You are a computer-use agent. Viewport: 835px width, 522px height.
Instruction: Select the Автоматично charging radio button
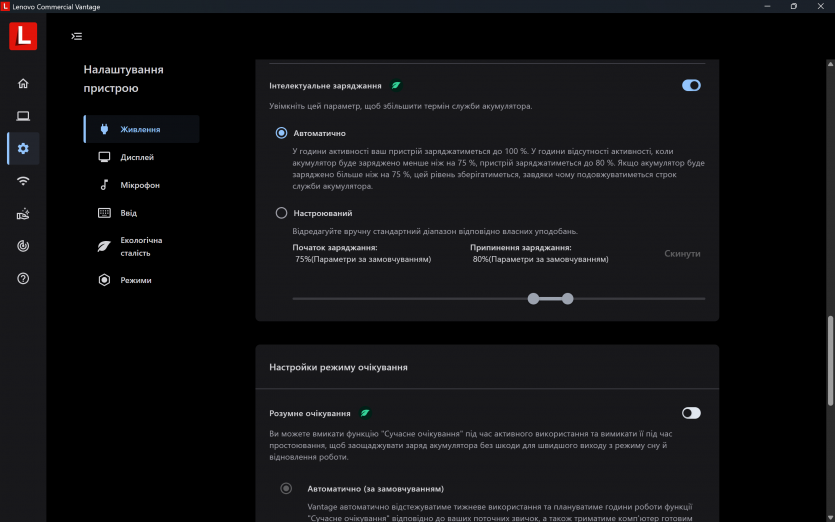[281, 133]
